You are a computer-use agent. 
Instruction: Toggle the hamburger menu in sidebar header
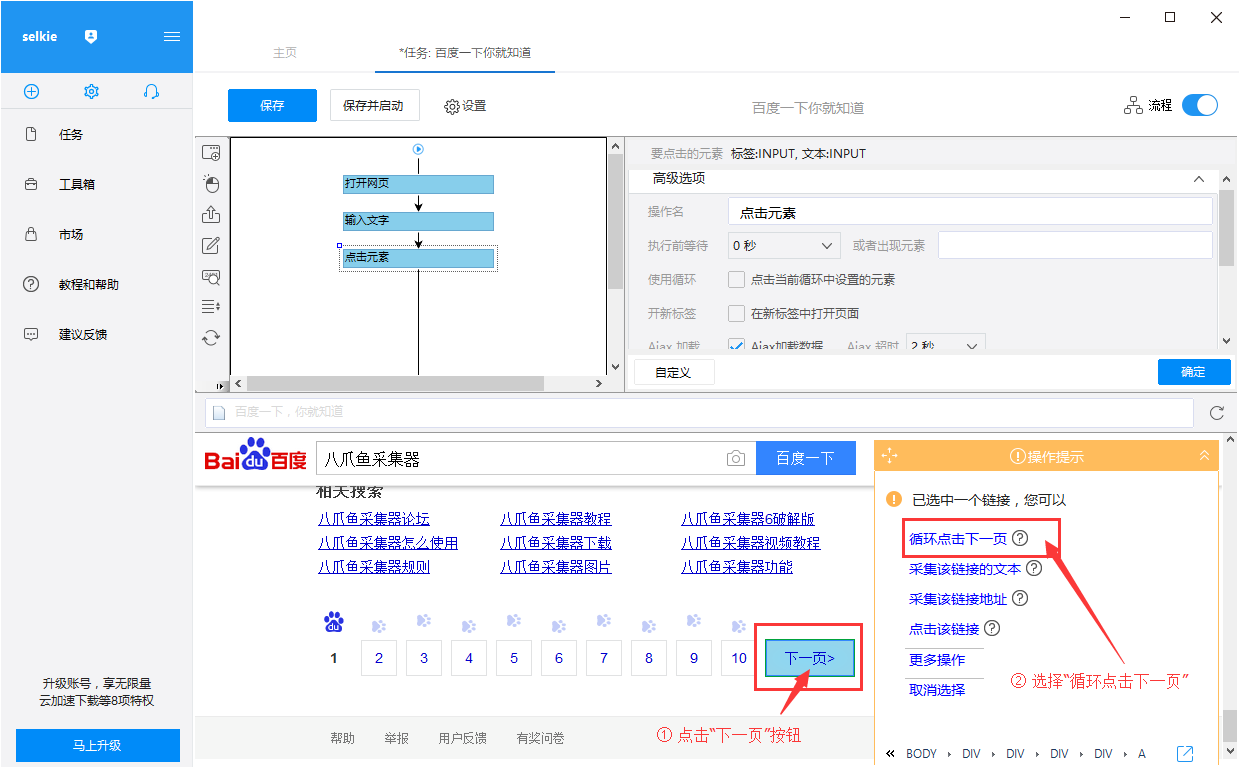coord(172,36)
